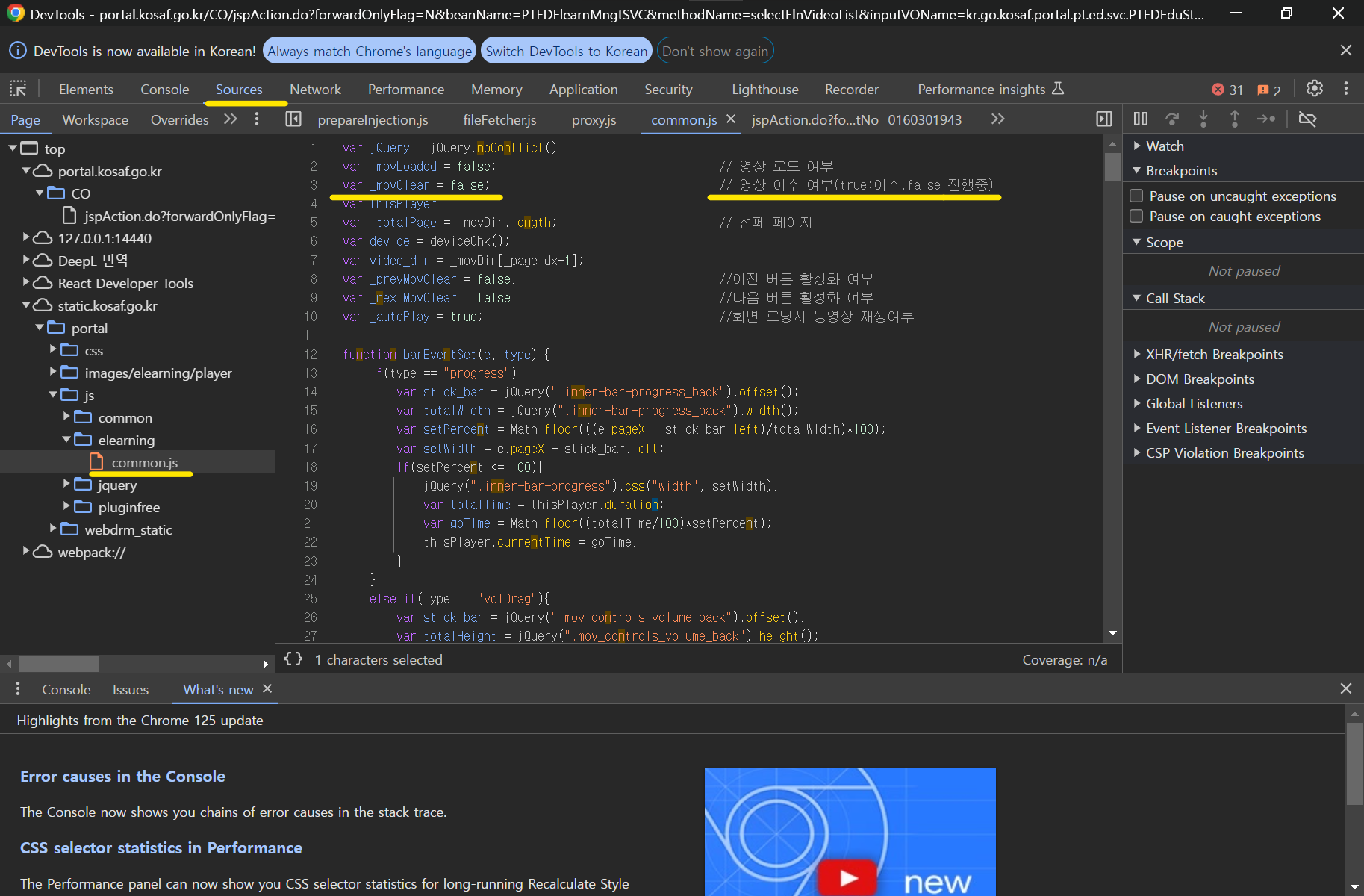Click the What's new panel scrollbar thumb

point(1354,763)
